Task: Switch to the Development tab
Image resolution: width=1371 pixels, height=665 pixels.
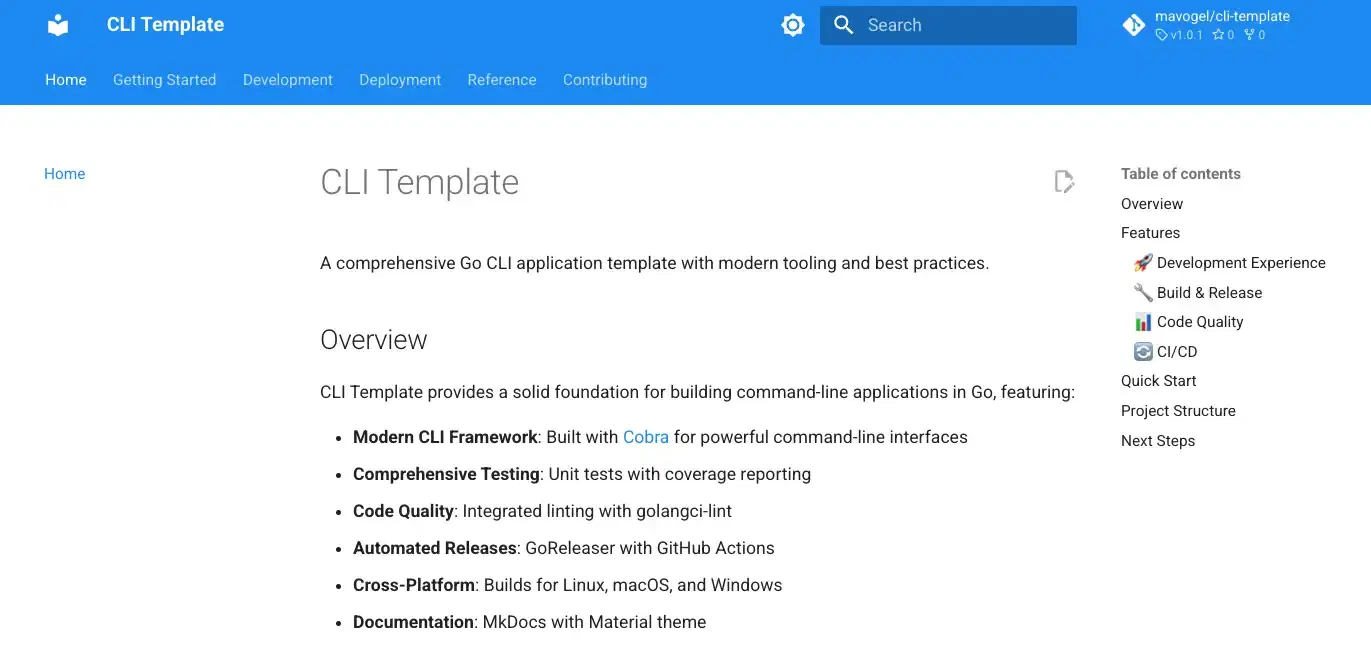Action: click(x=288, y=80)
